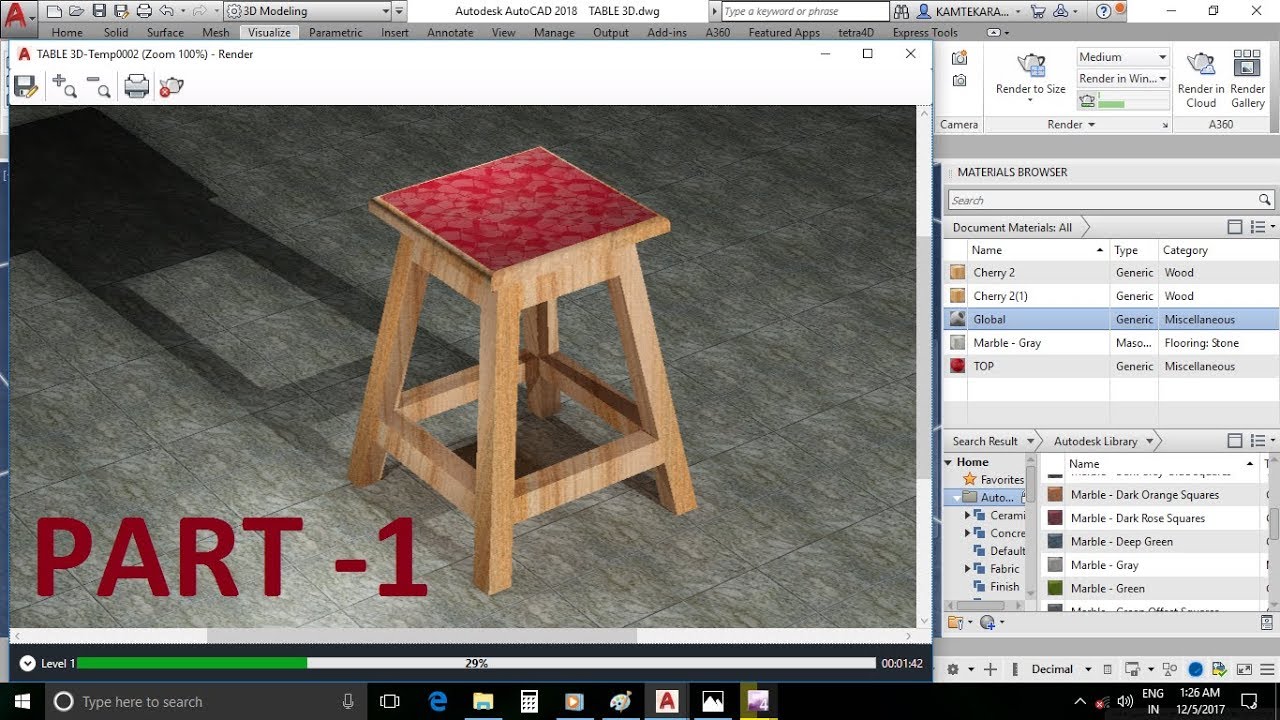Click the New file icon
The height and width of the screenshot is (720, 1280).
click(54, 11)
